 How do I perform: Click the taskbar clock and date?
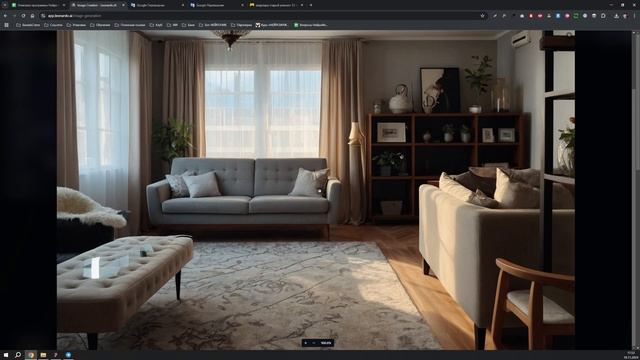click(x=631, y=355)
